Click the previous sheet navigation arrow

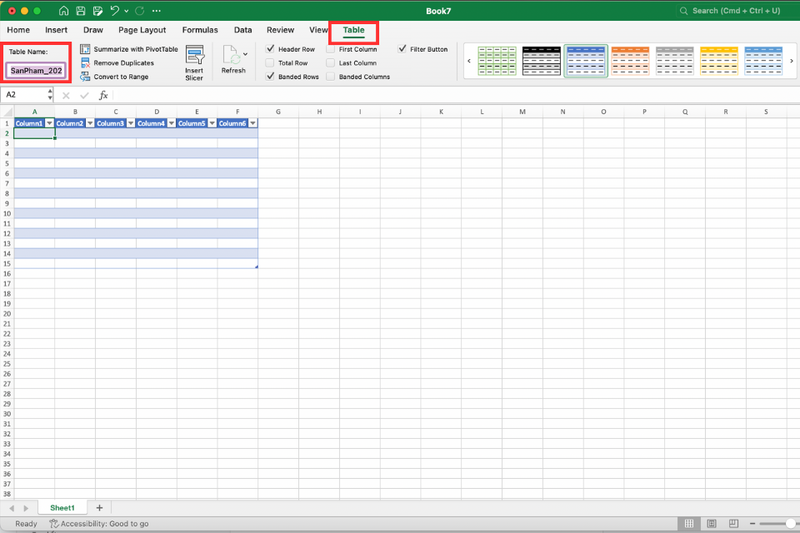coord(12,508)
